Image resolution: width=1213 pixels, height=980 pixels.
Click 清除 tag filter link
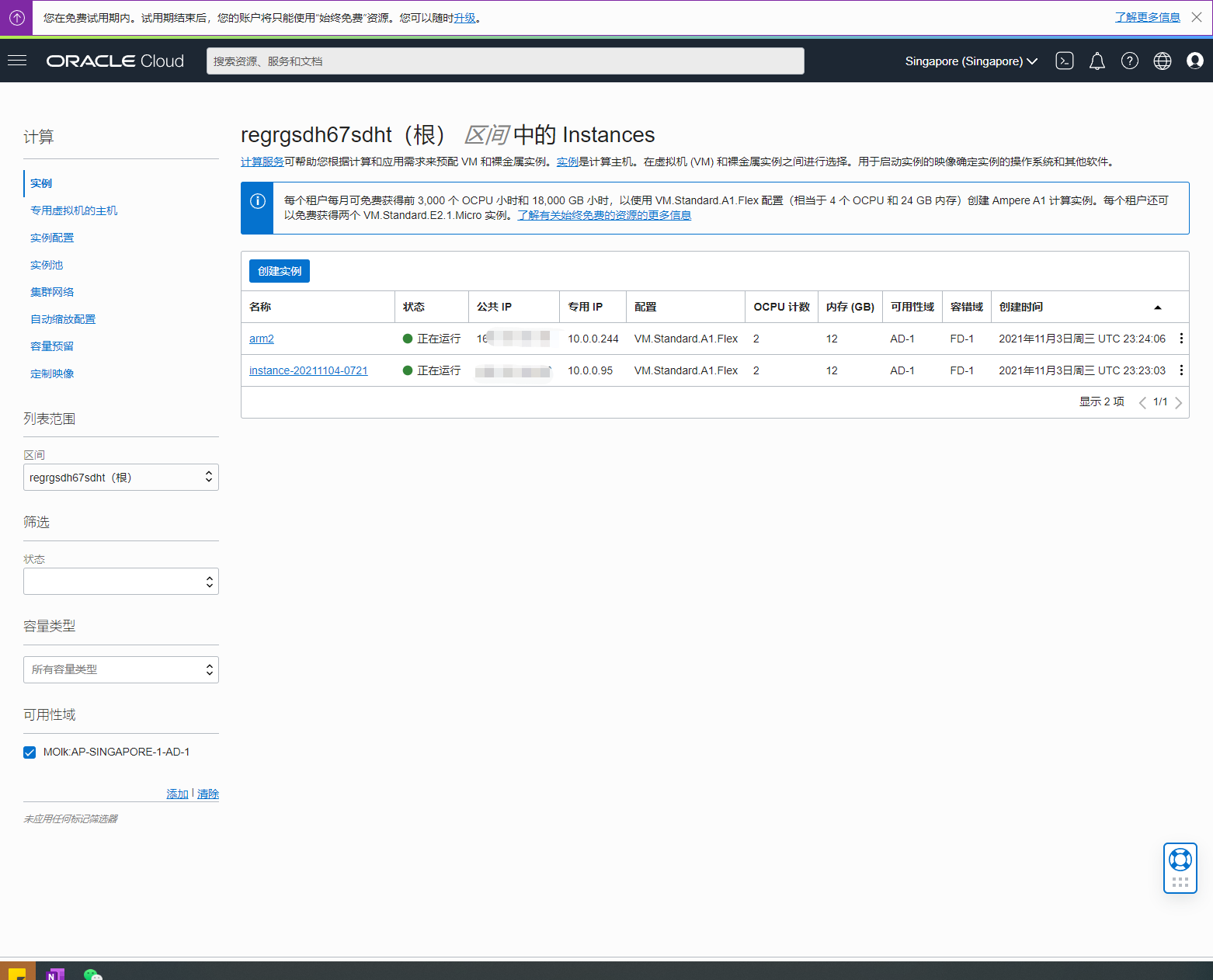click(x=208, y=794)
